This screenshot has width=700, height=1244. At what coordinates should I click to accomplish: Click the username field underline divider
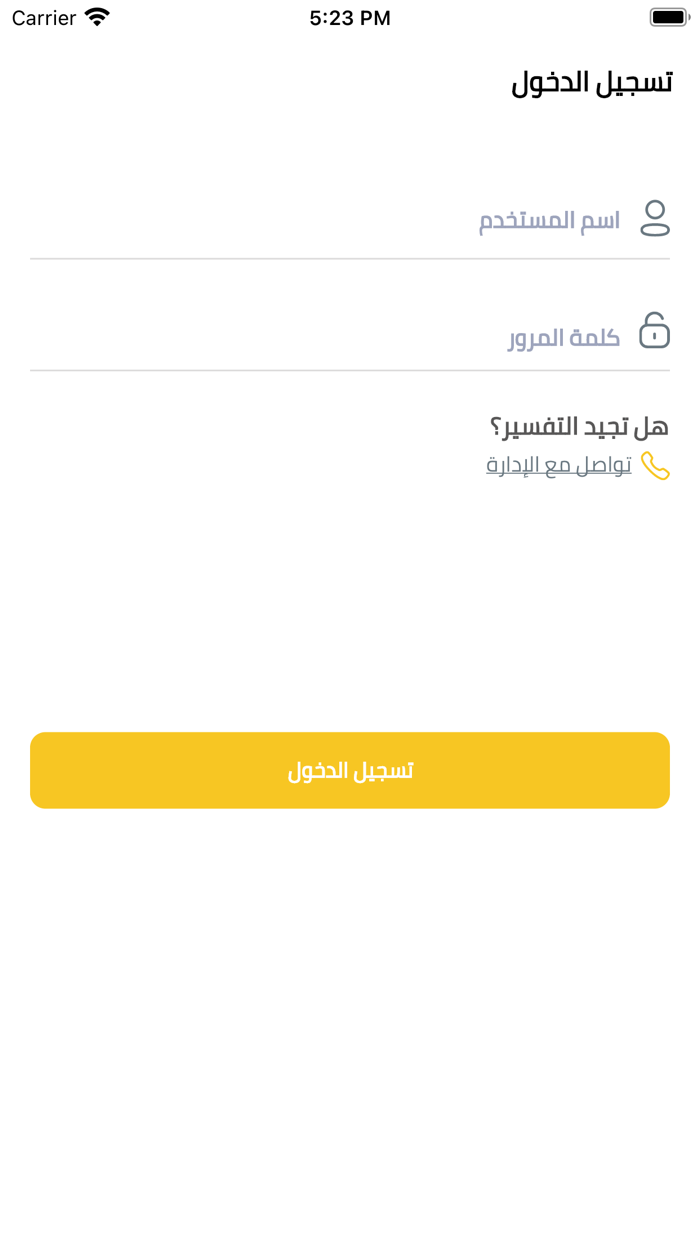point(350,258)
